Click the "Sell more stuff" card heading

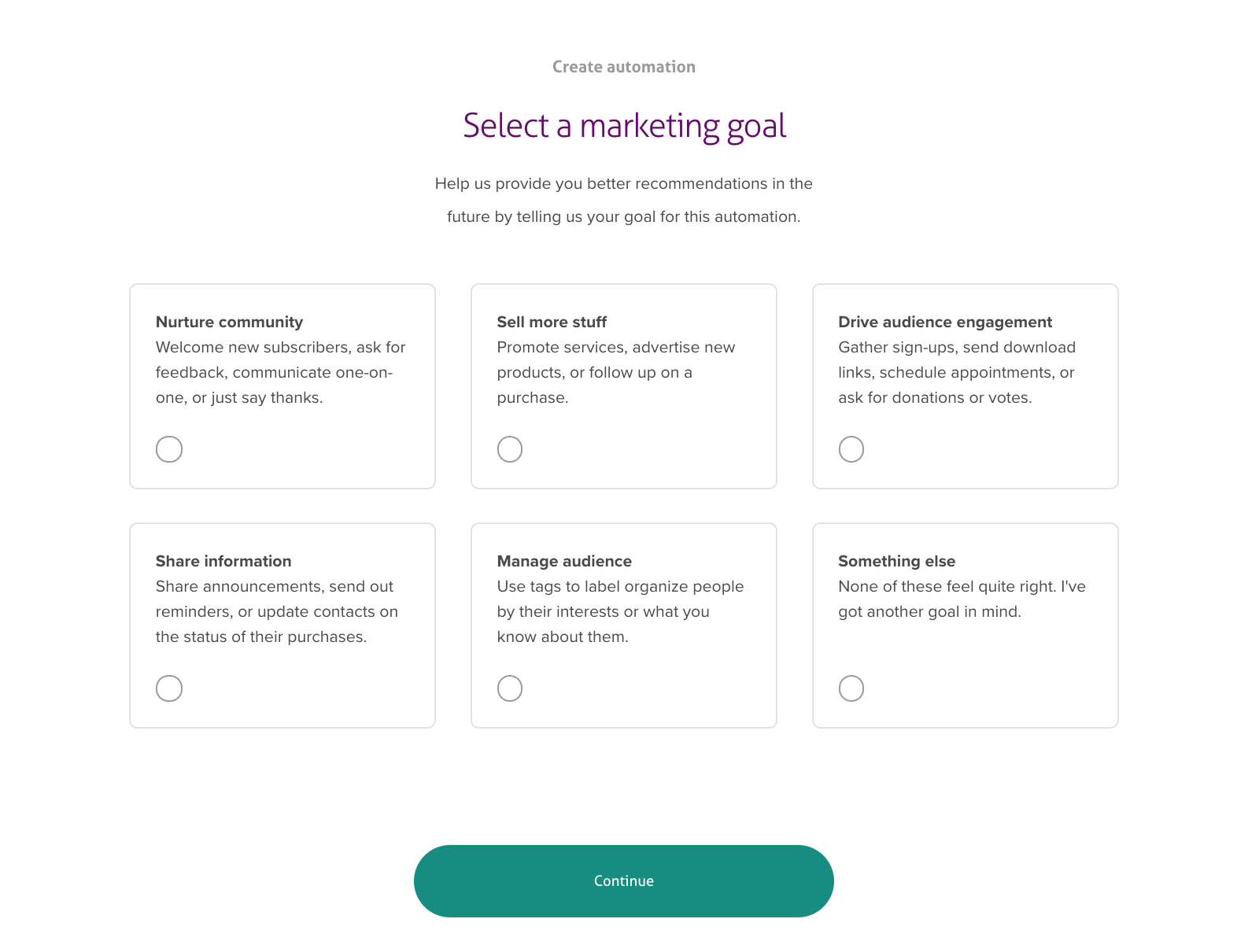point(552,322)
